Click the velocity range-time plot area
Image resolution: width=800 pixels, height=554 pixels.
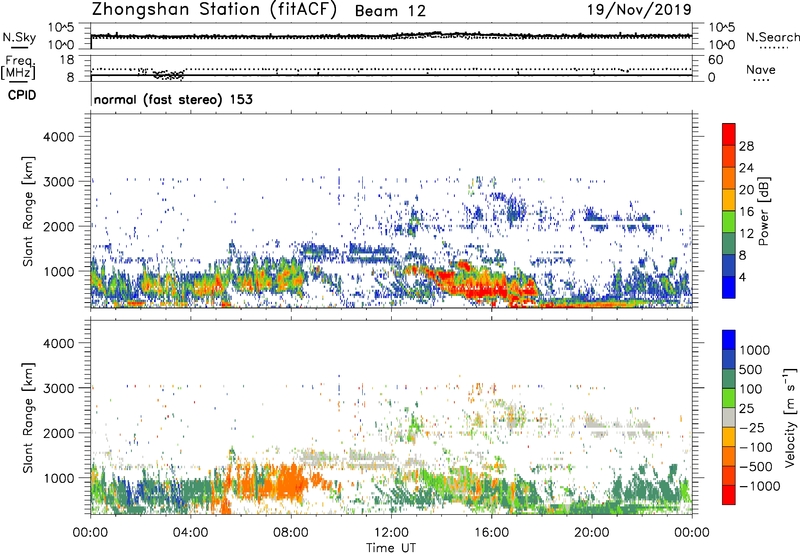coord(391,417)
